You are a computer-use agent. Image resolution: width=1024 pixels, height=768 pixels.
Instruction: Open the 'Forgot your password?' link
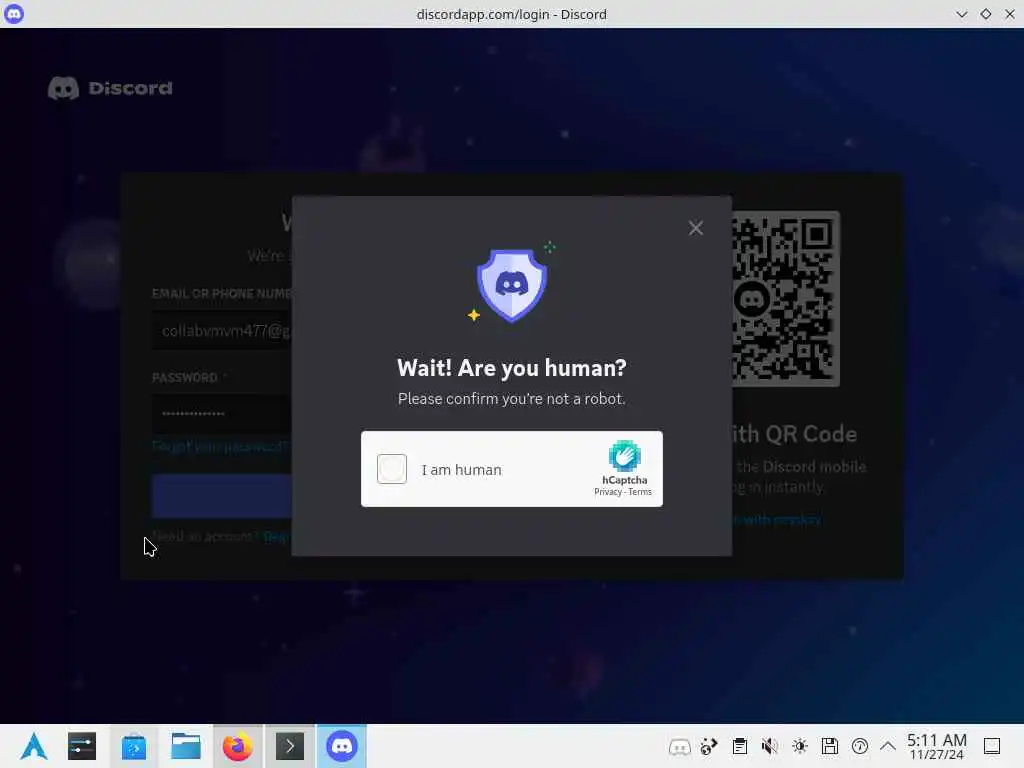pyautogui.click(x=220, y=447)
